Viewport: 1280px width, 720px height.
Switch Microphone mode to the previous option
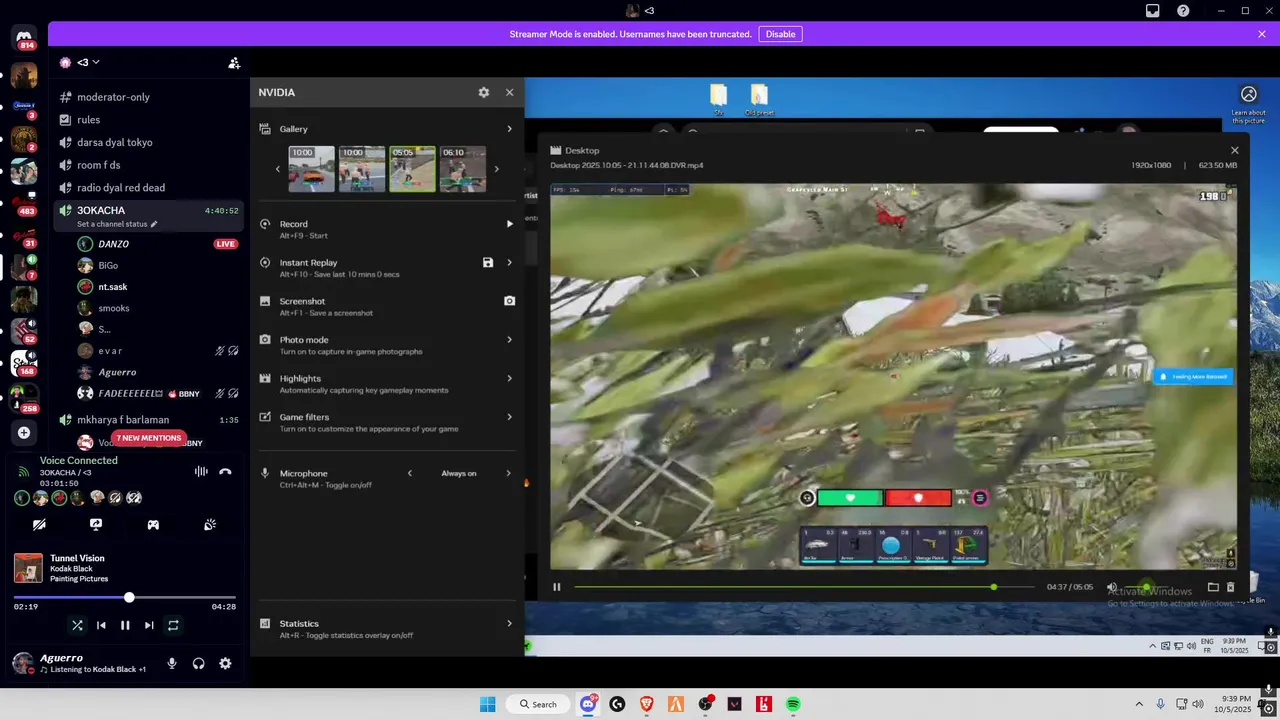(409, 473)
